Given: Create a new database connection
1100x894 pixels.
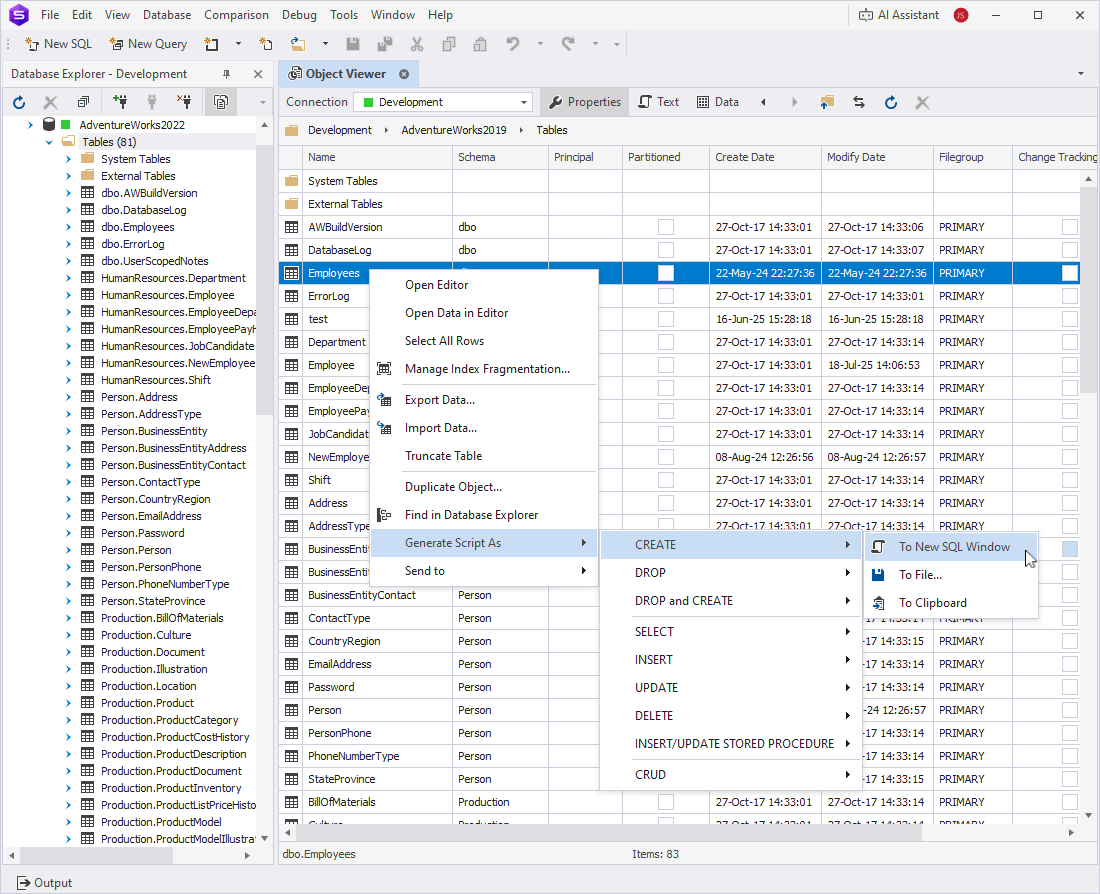Looking at the screenshot, I should tap(119, 101).
